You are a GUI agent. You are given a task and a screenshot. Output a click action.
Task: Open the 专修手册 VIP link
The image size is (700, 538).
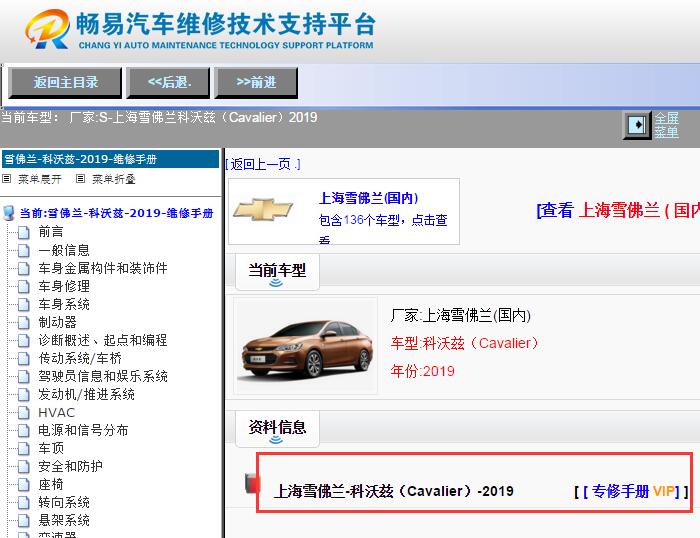[631, 492]
